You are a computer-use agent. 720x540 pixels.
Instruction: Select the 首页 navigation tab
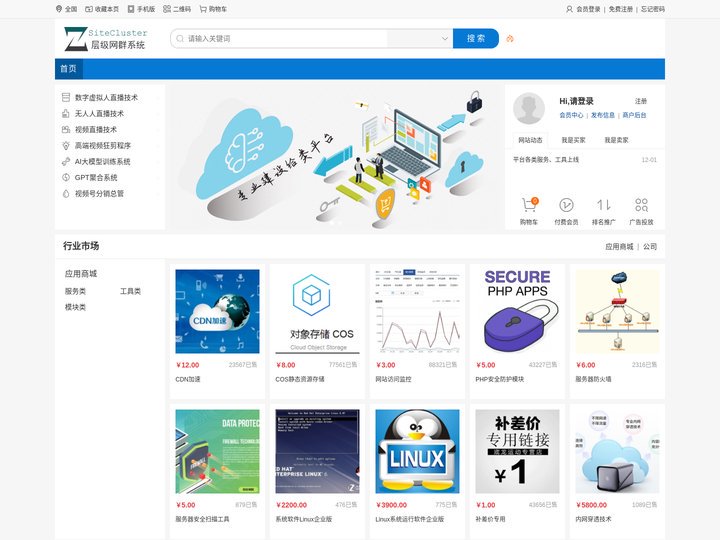68,69
